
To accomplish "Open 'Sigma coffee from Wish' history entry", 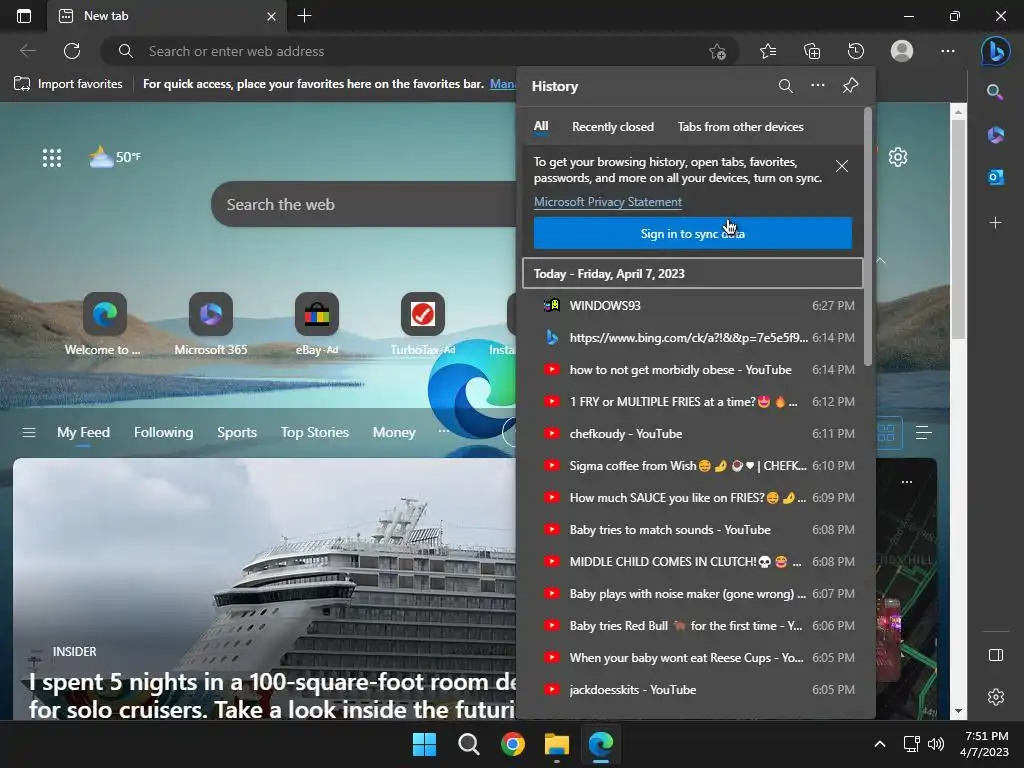I will (x=692, y=466).
